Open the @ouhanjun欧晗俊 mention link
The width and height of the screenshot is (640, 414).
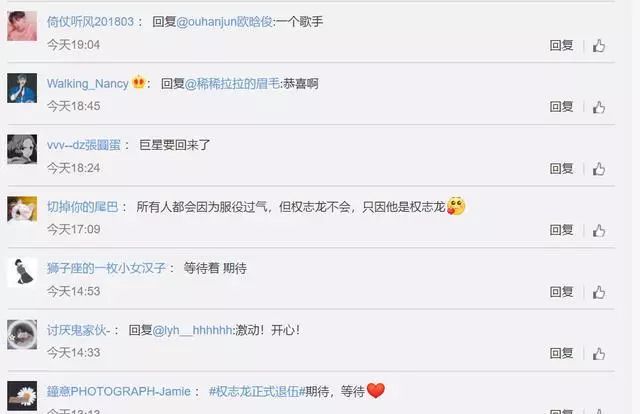pos(224,22)
